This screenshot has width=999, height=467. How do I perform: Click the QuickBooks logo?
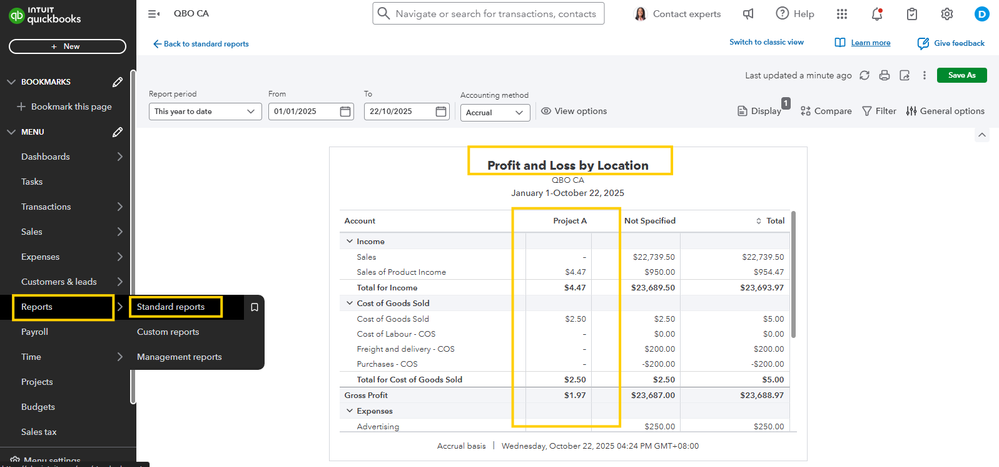(45, 15)
